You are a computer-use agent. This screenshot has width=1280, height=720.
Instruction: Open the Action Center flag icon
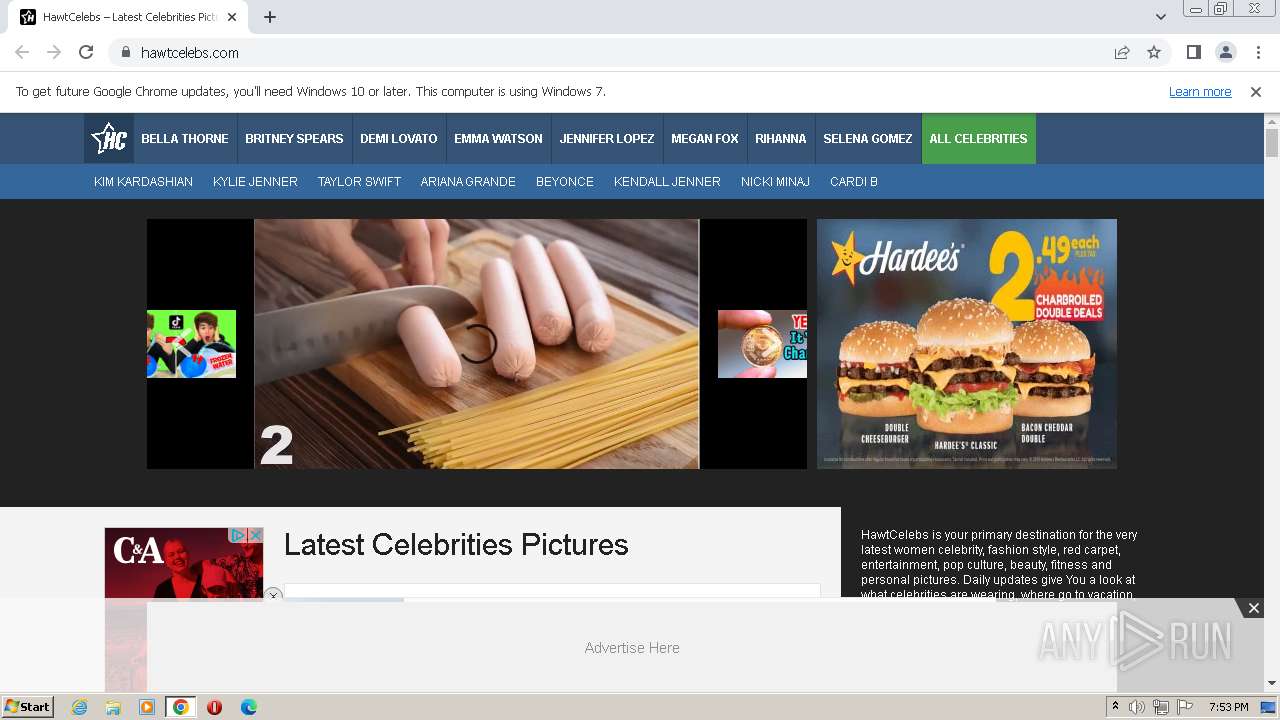click(x=1184, y=707)
